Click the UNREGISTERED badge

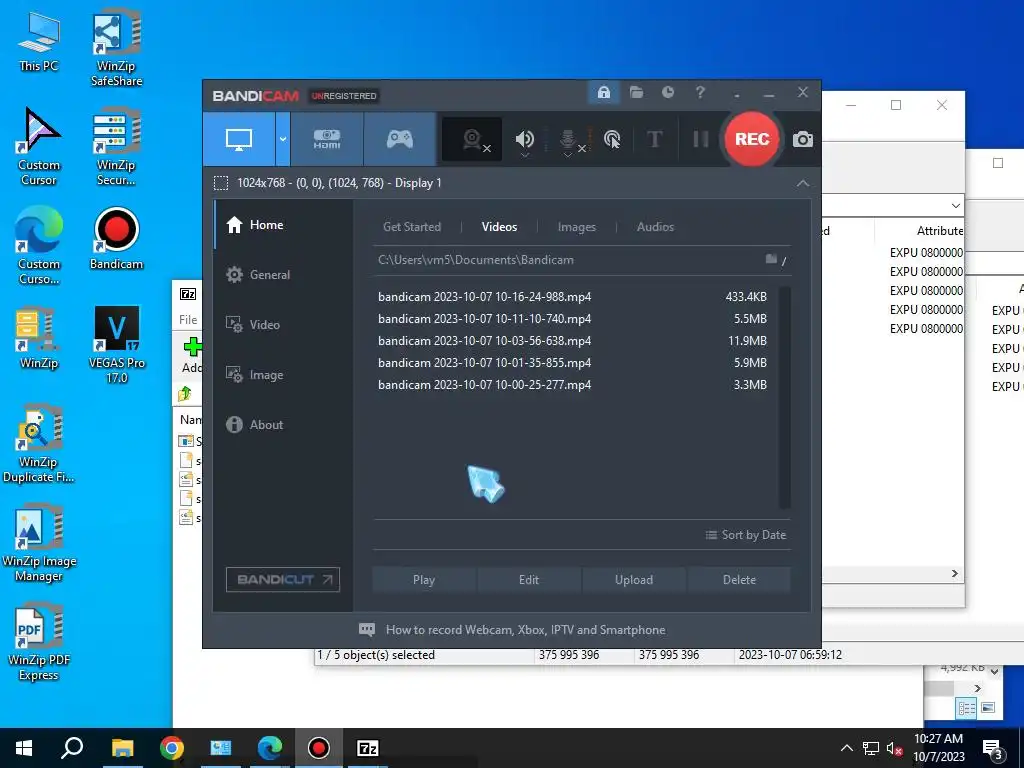pos(344,96)
